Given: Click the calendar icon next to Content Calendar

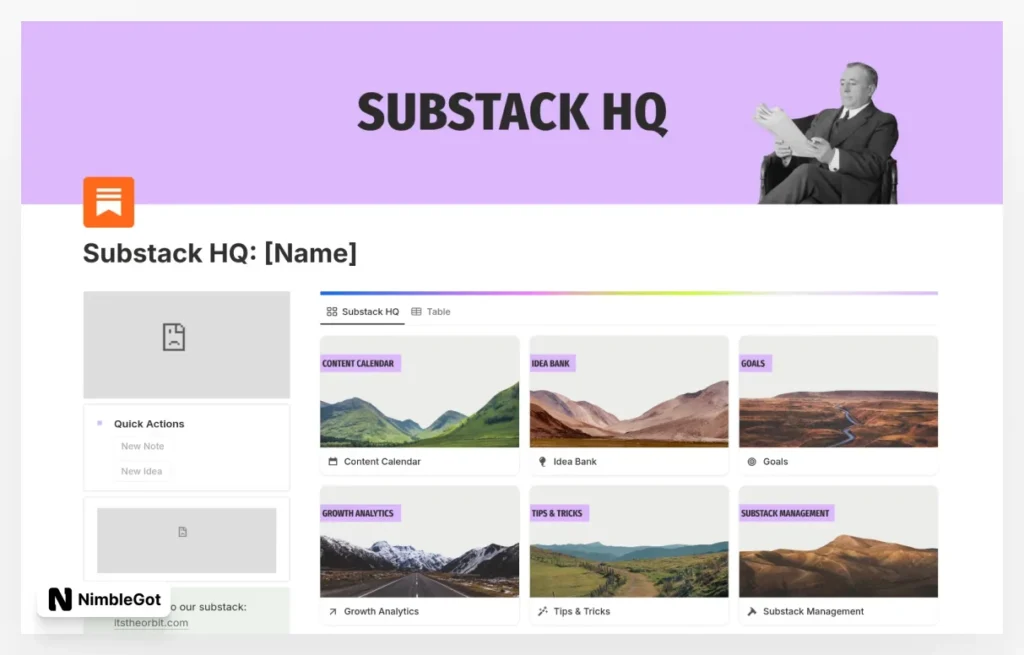Looking at the screenshot, I should [x=333, y=461].
